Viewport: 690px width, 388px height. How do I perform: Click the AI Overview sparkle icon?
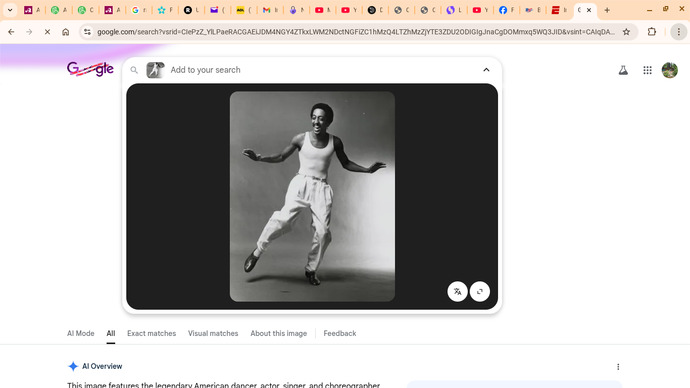click(x=73, y=366)
